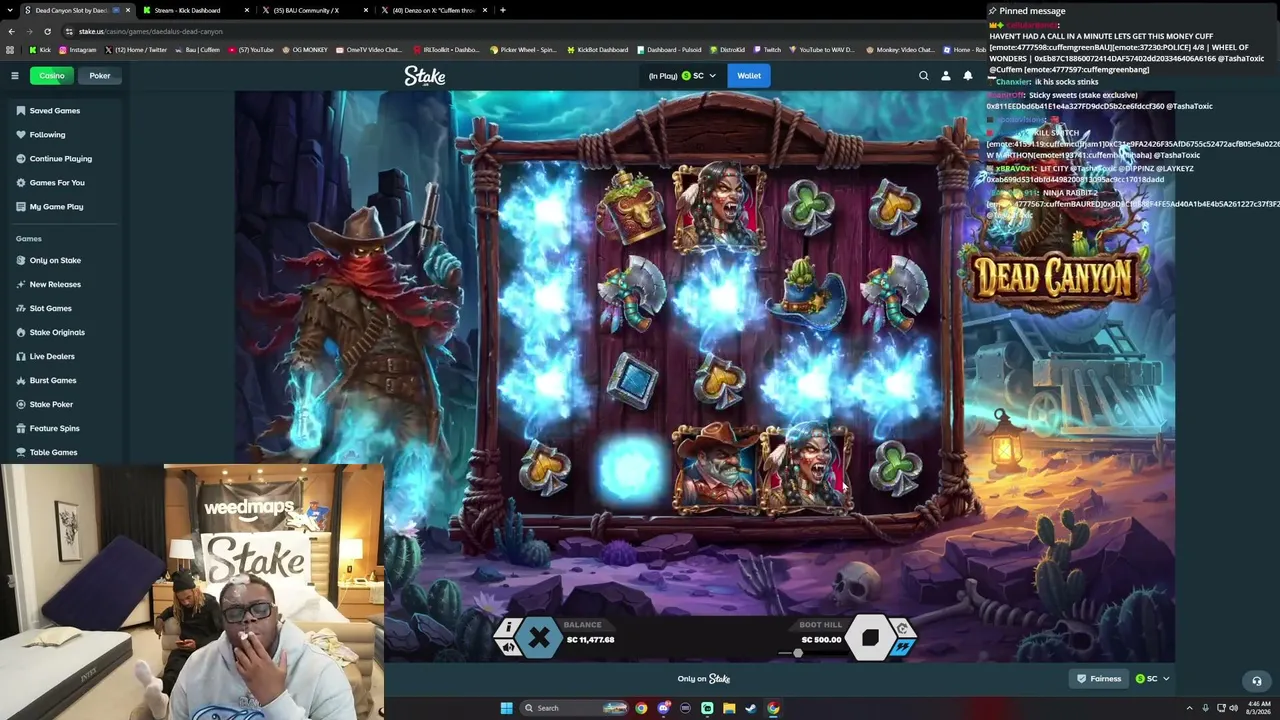The image size is (1280, 720).
Task: Select Continue Playing in the sidebar
Action: click(x=62, y=159)
